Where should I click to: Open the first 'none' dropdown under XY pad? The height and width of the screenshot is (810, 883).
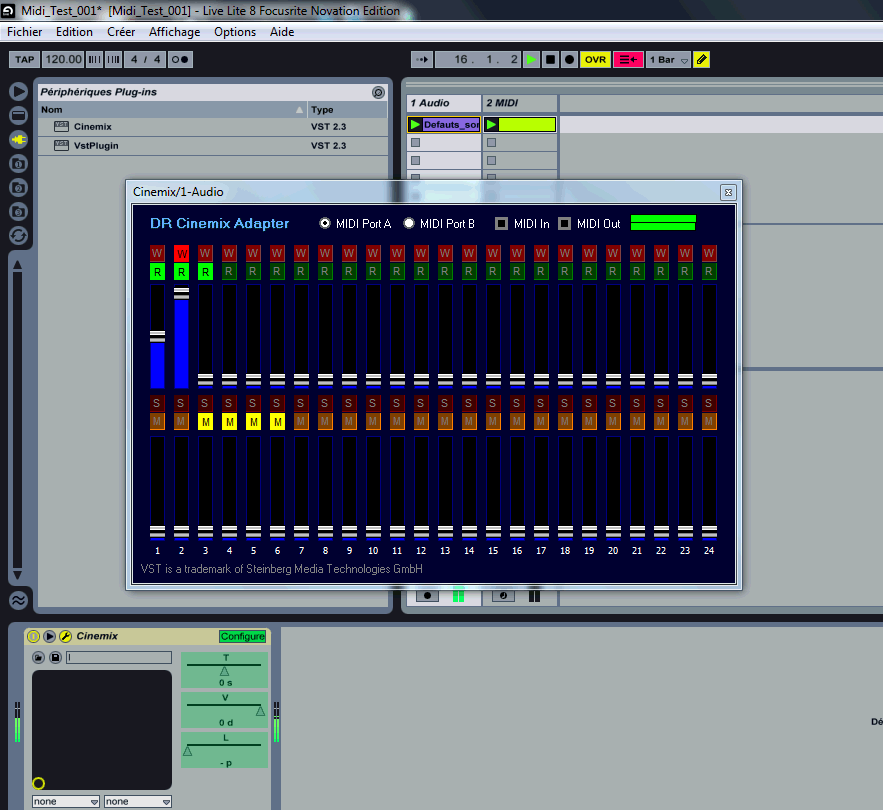point(66,801)
